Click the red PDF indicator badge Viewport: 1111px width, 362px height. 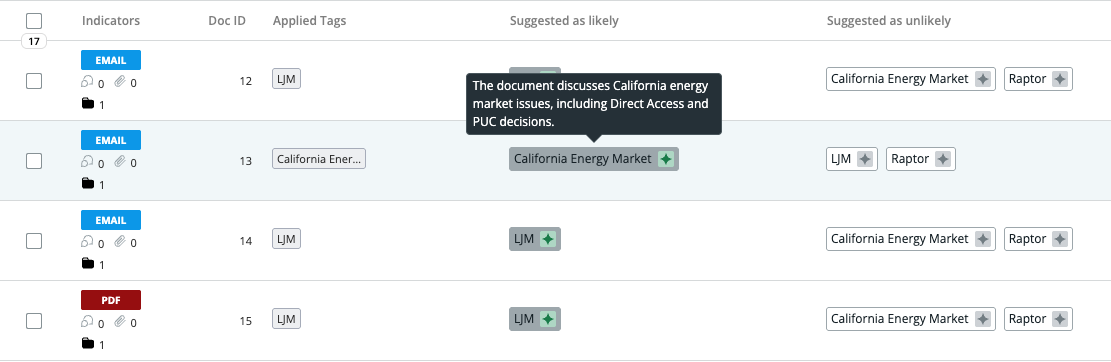111,300
